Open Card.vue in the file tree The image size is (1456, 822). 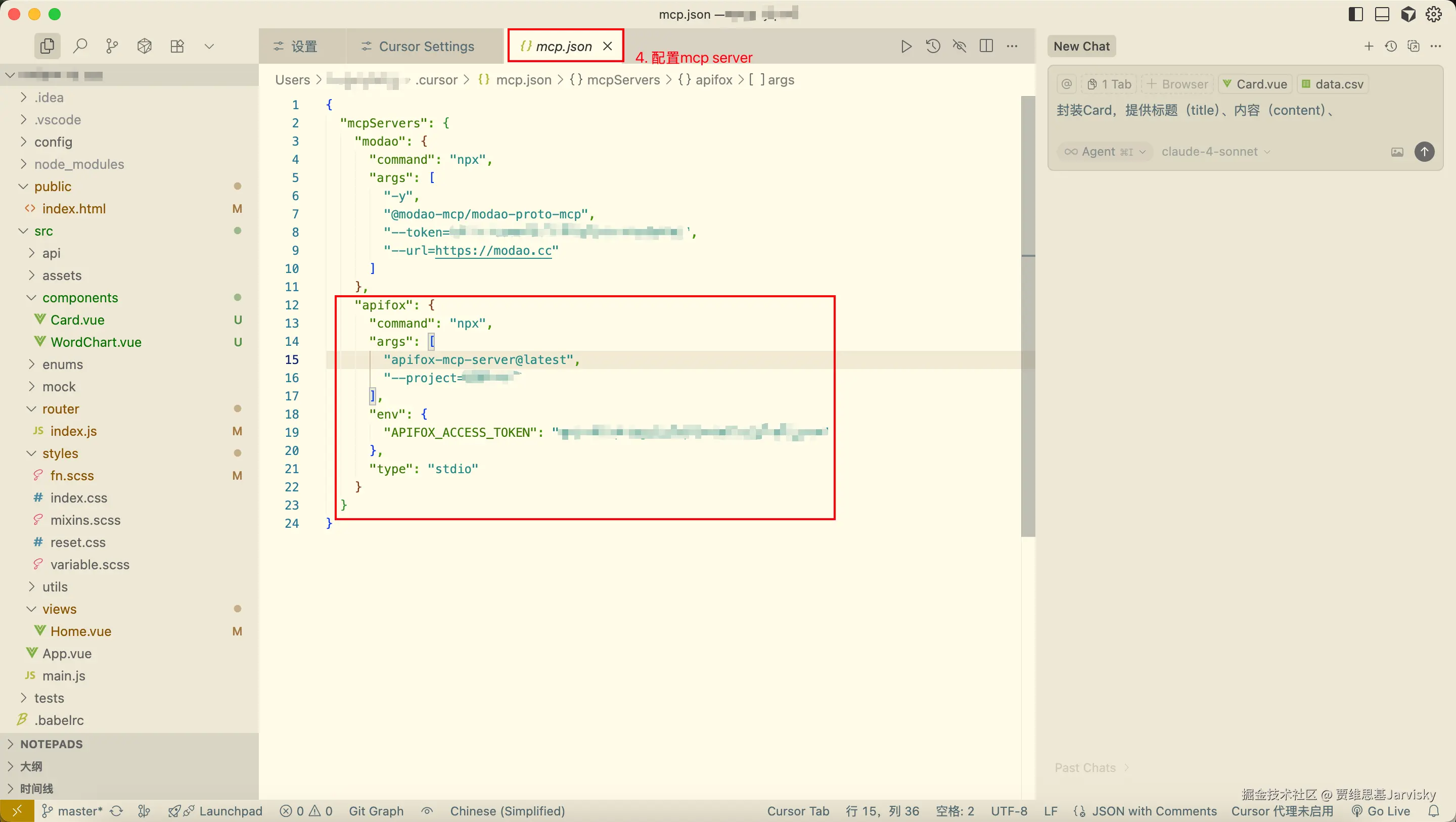click(77, 320)
